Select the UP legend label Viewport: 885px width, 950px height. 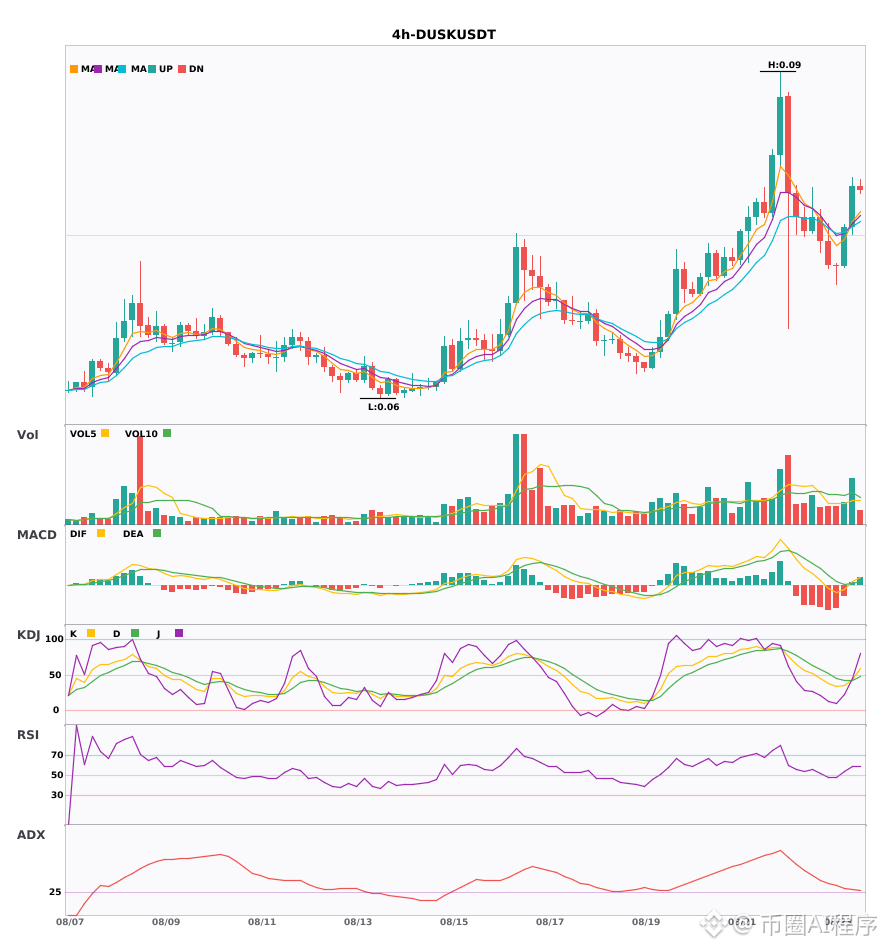[166, 69]
